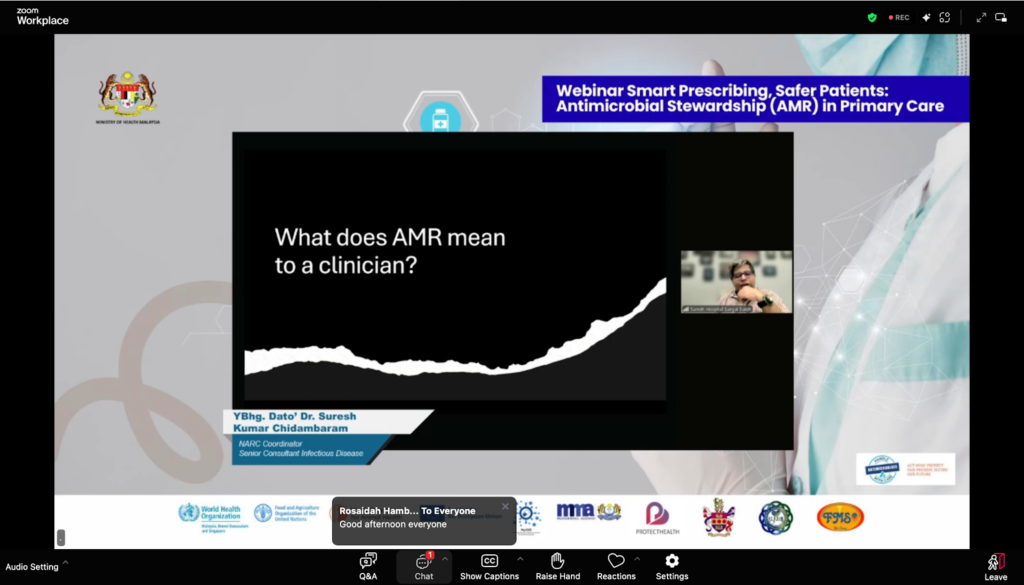The height and width of the screenshot is (585, 1024).
Task: Expand chat options arrow next to Chat
Action: pos(445,558)
